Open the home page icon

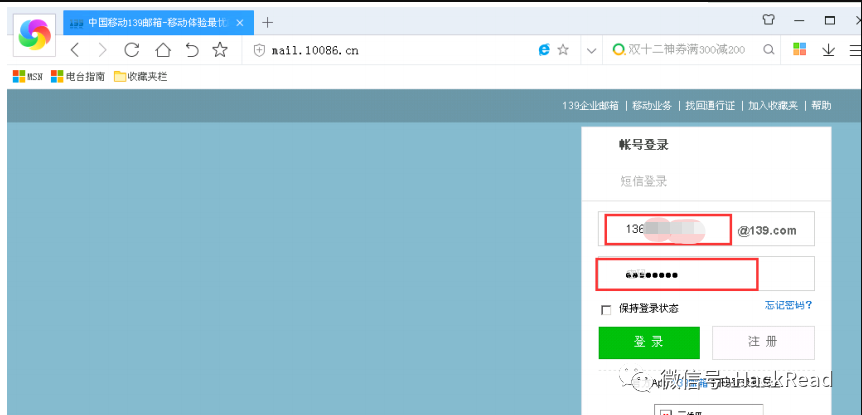pos(163,51)
